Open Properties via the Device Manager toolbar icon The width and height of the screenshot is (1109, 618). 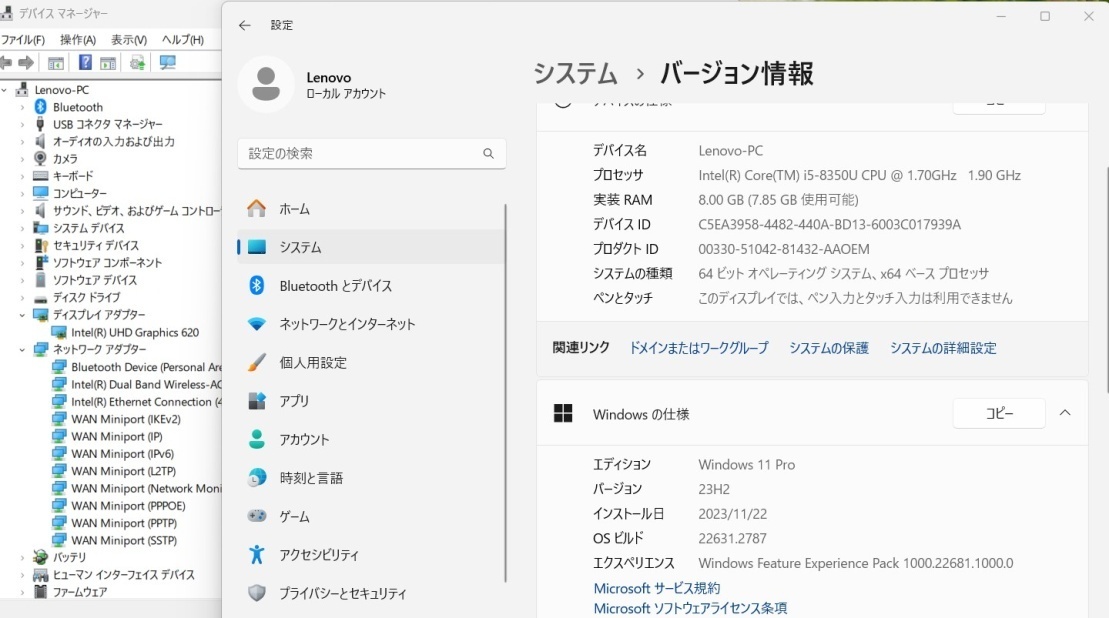pyautogui.click(x=108, y=62)
